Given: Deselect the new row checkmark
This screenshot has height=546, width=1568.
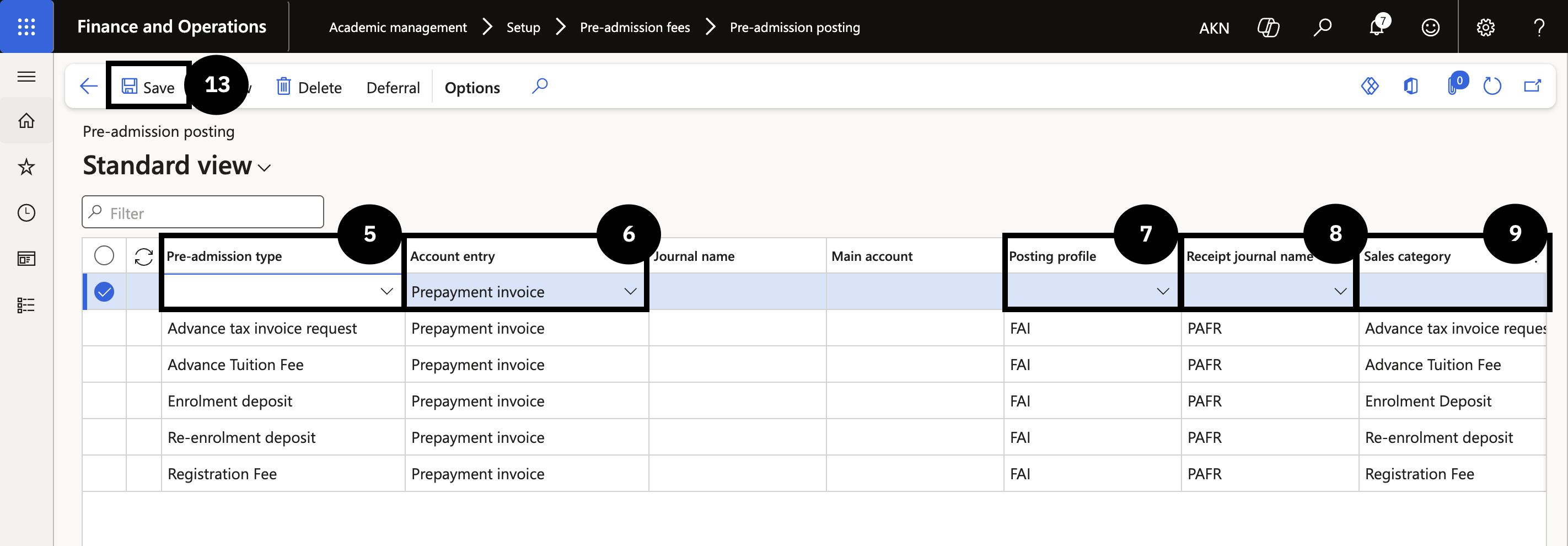Looking at the screenshot, I should pos(104,292).
